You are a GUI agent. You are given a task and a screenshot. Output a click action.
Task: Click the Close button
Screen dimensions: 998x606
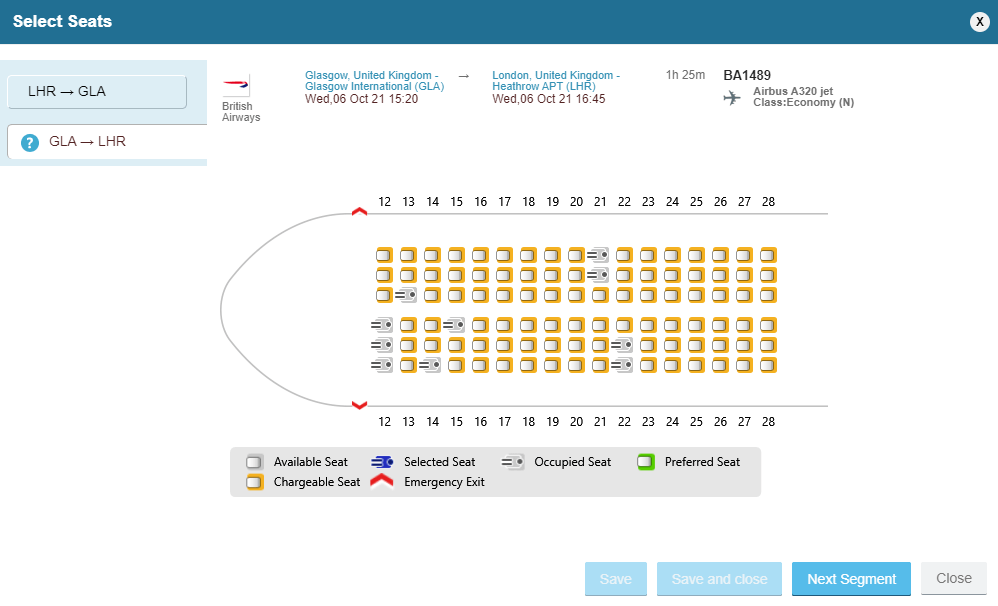click(952, 578)
